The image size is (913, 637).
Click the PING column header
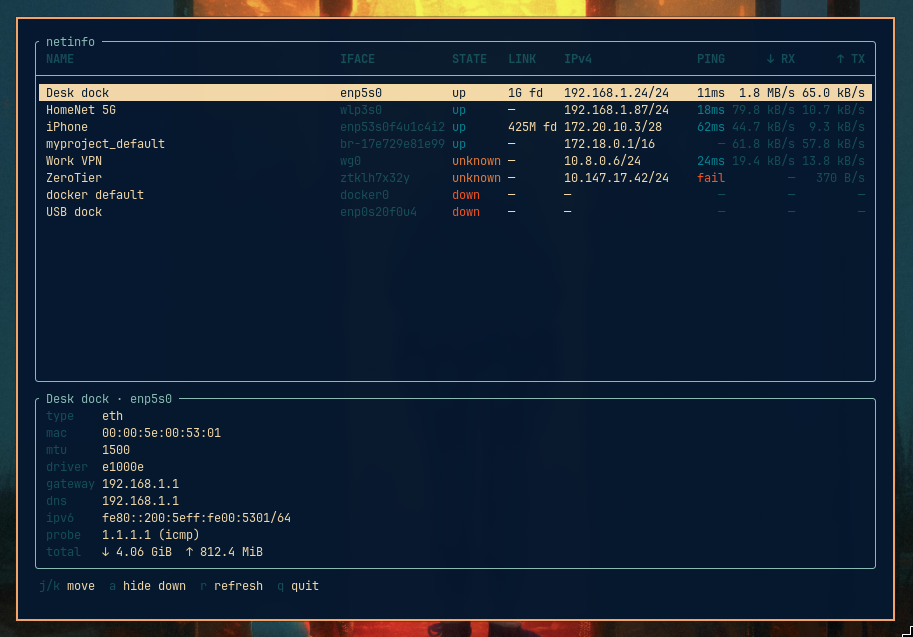[x=711, y=59]
